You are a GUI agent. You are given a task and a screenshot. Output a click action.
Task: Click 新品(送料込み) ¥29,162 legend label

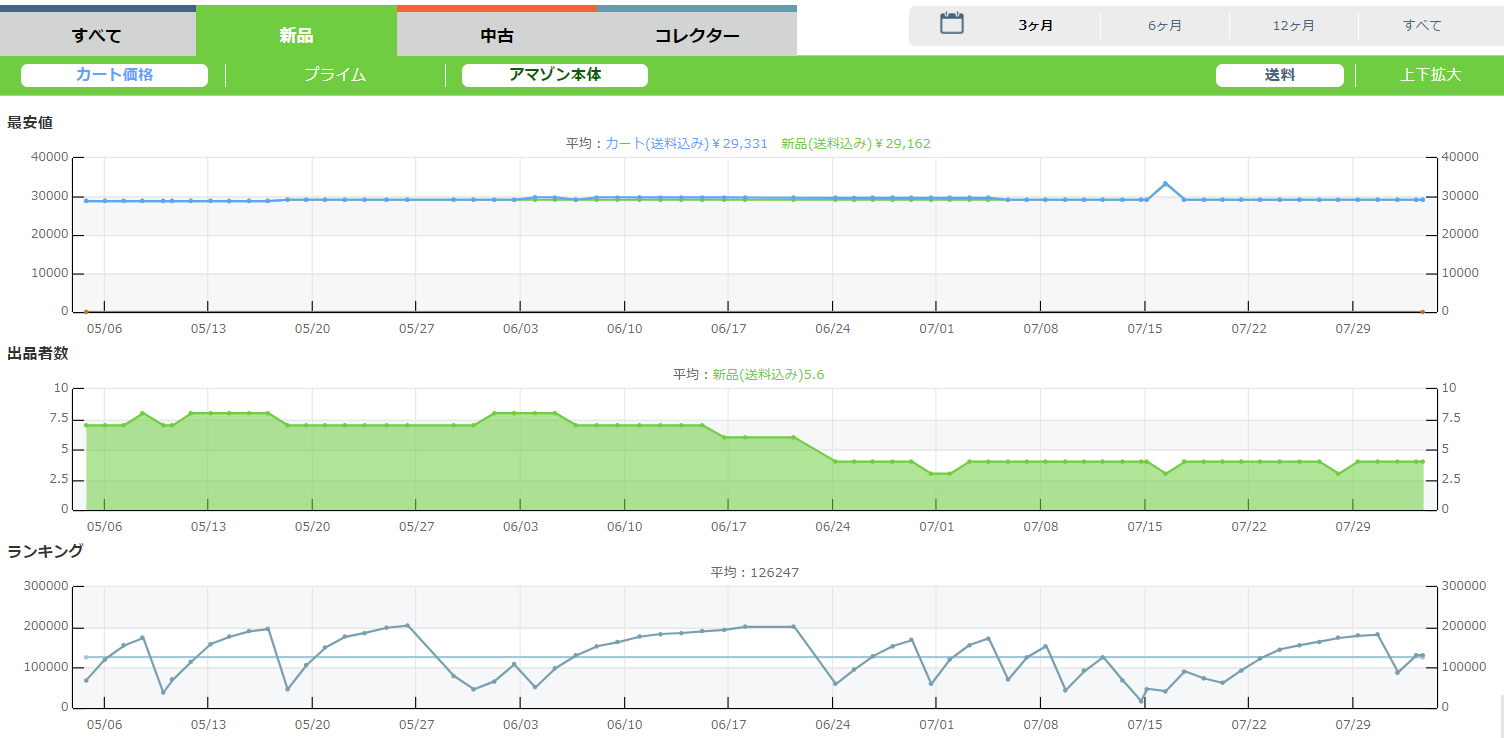pos(855,144)
